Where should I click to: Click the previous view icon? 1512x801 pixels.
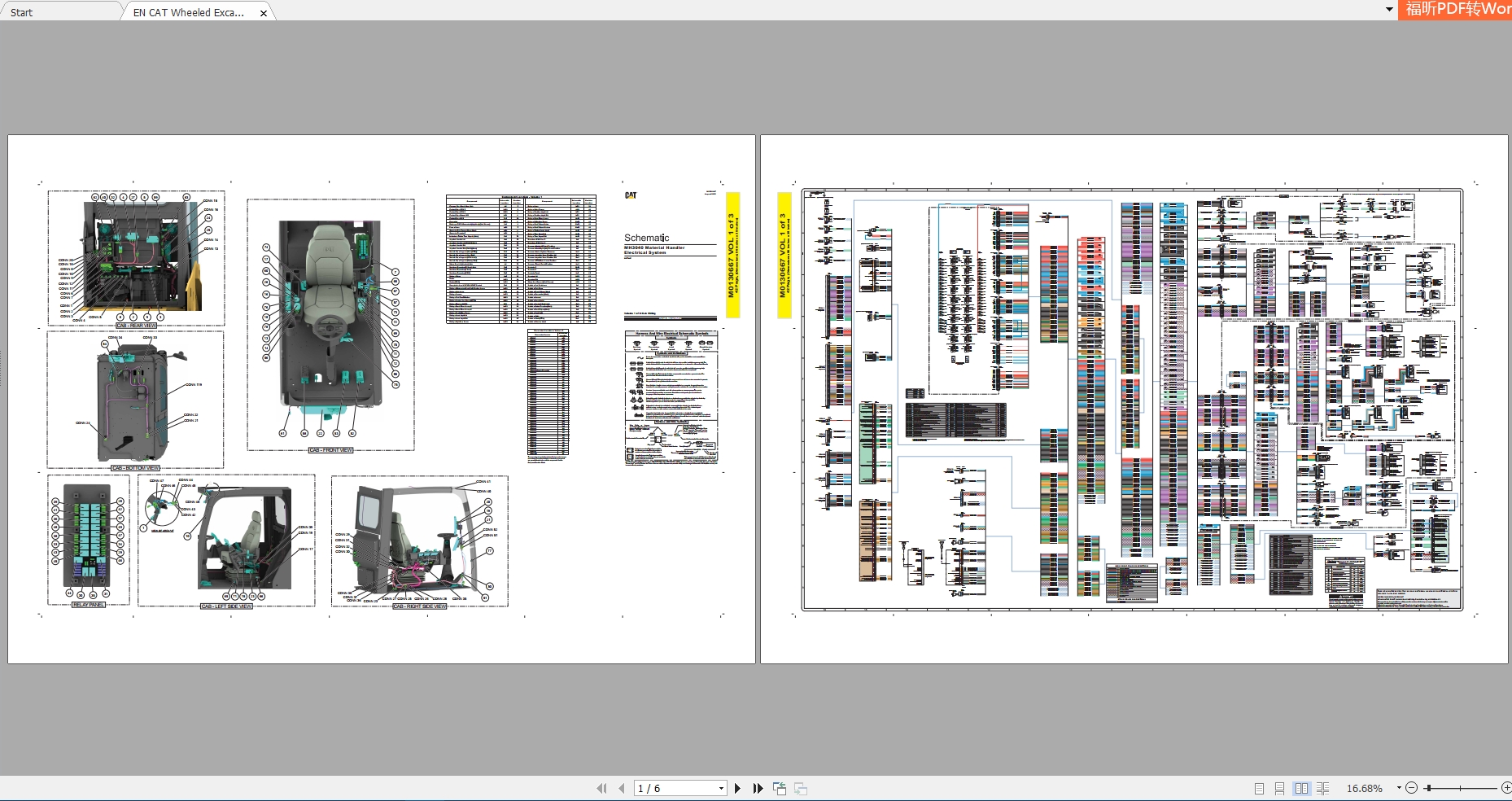tap(780, 788)
